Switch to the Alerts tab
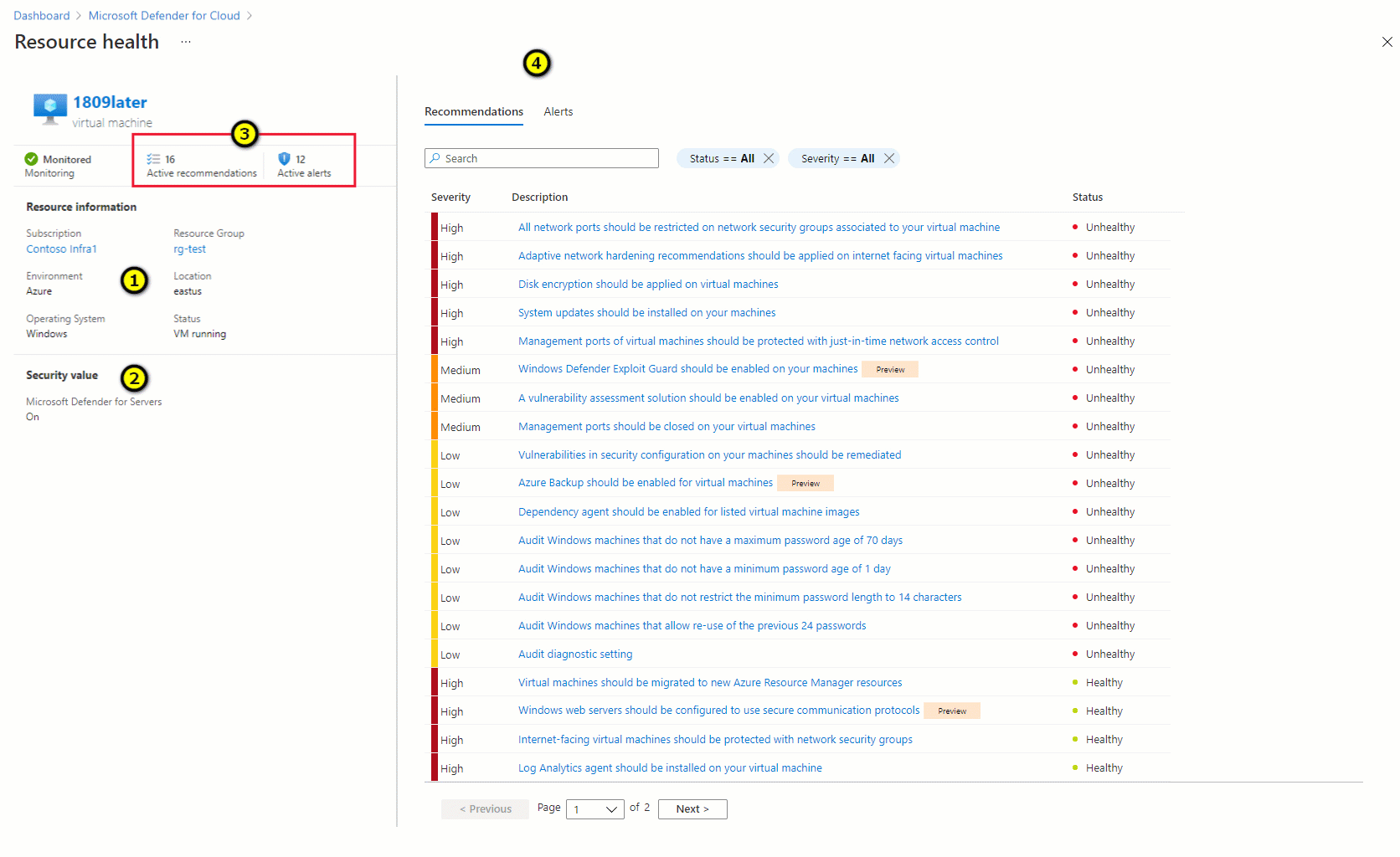 558,111
